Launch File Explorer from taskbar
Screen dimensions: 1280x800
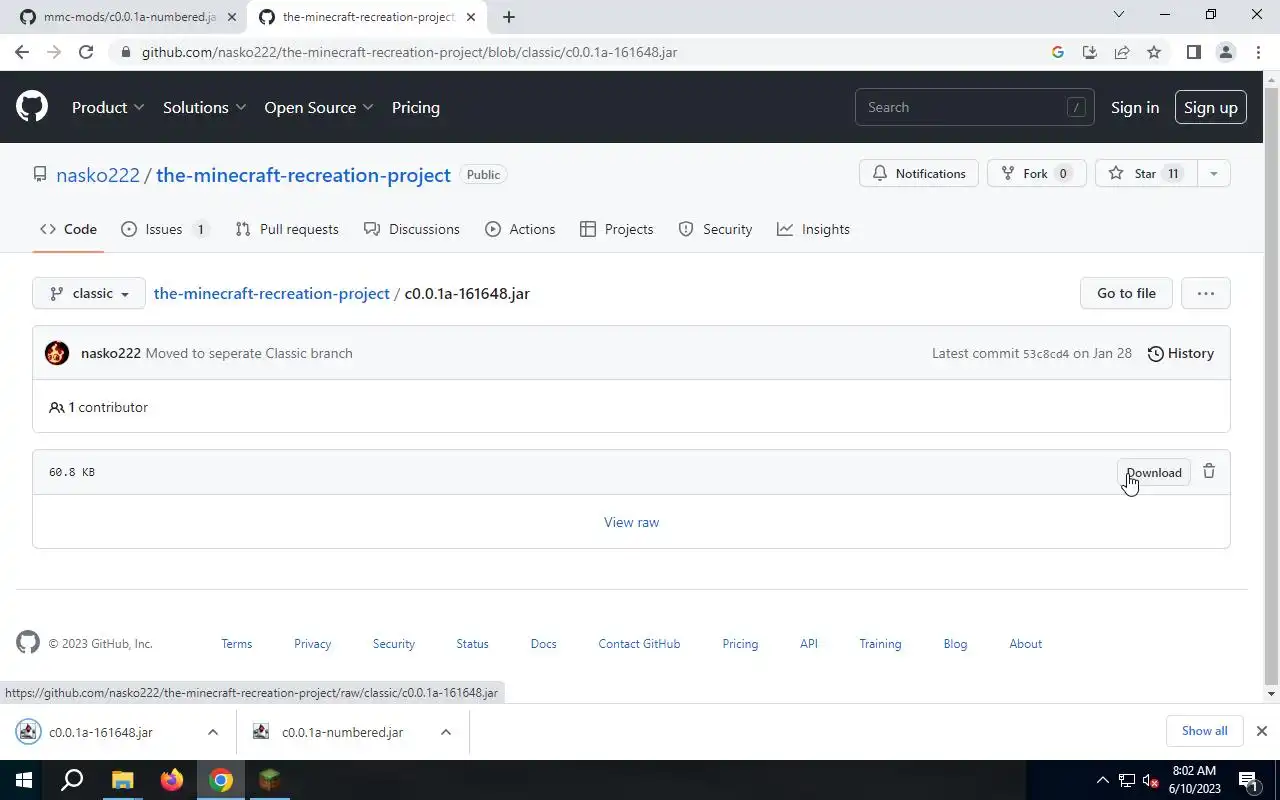coord(122,780)
